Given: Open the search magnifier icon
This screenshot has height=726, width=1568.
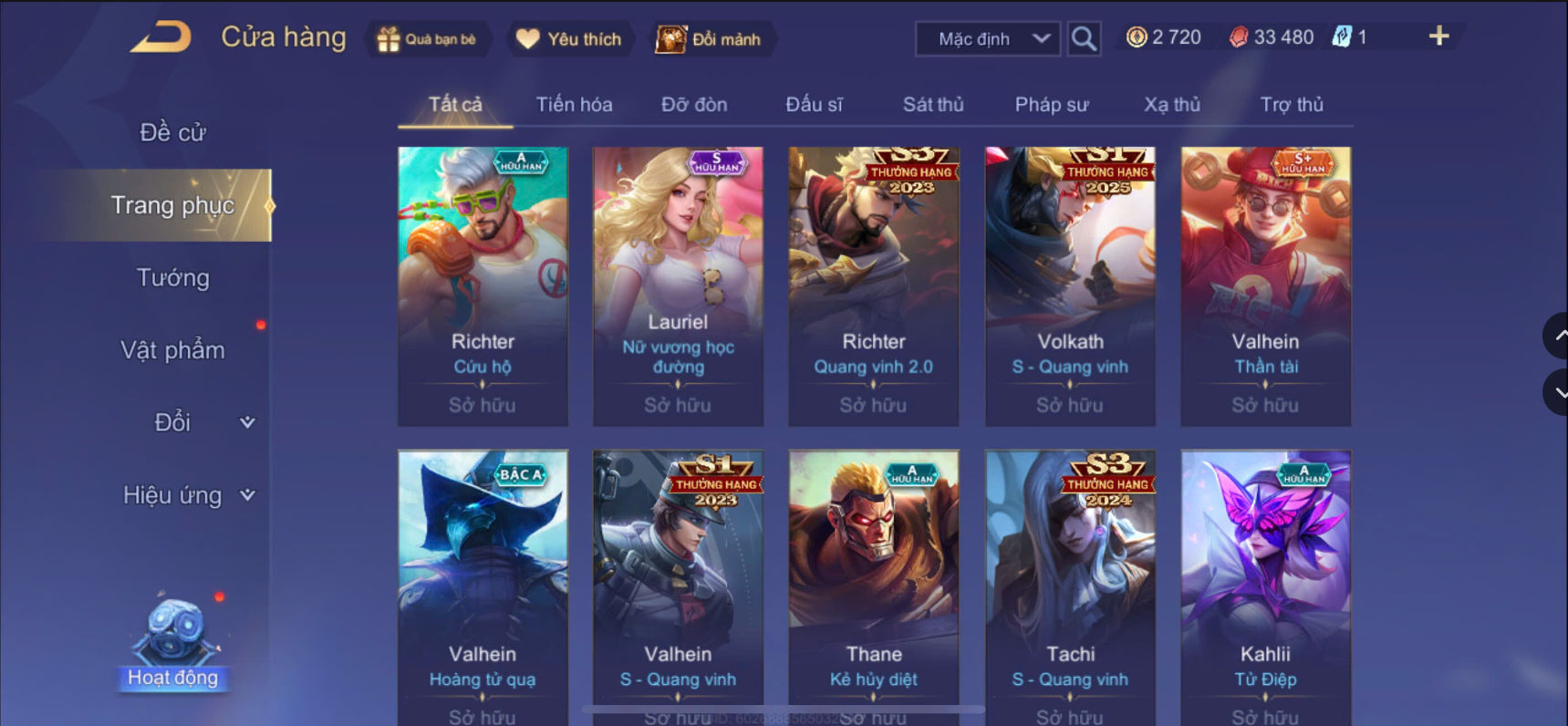Looking at the screenshot, I should point(1084,38).
